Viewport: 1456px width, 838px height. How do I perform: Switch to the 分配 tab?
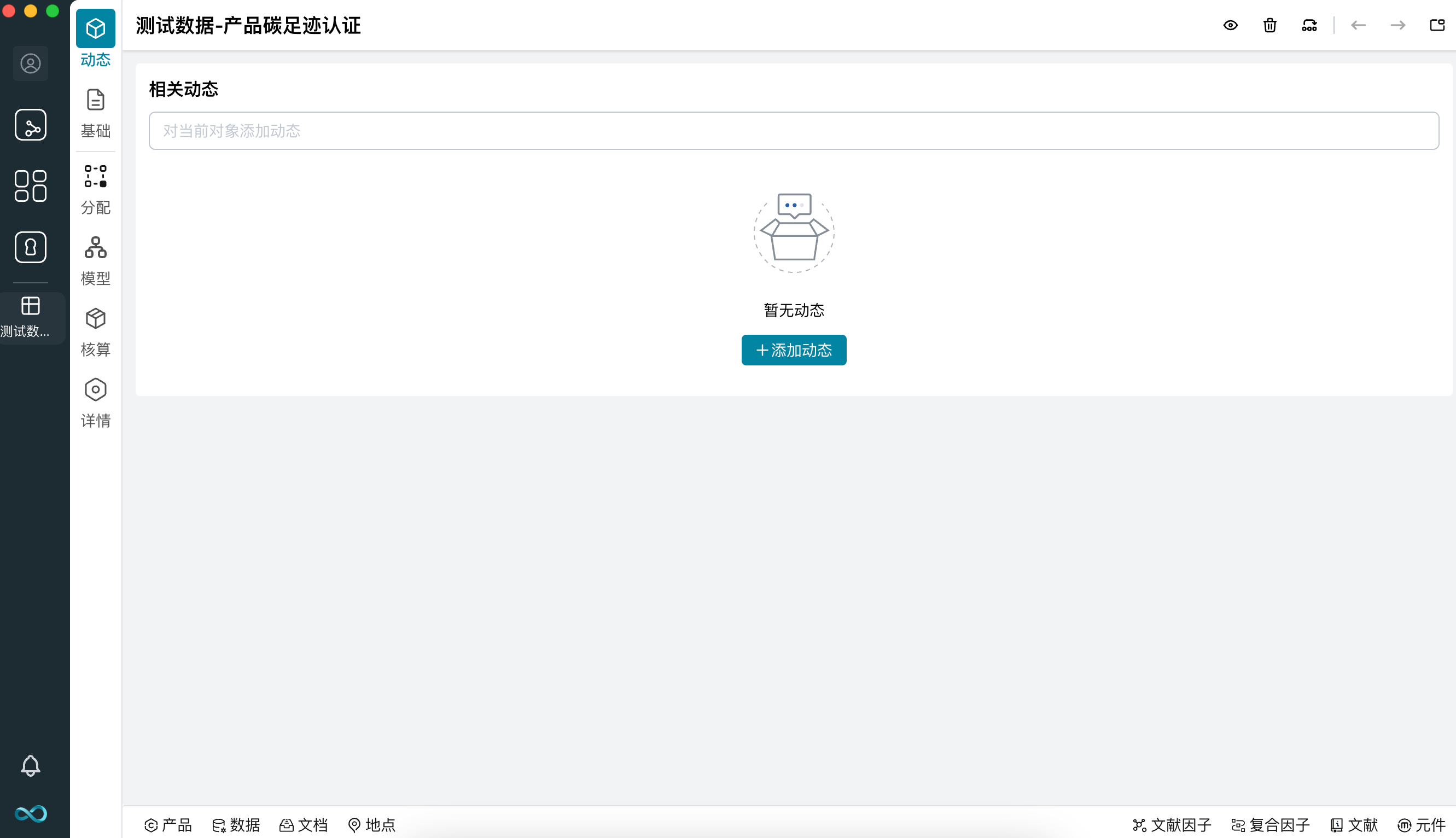tap(96, 190)
